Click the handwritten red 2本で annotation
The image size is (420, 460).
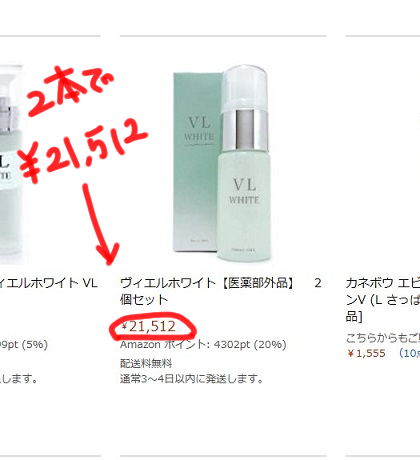(71, 90)
